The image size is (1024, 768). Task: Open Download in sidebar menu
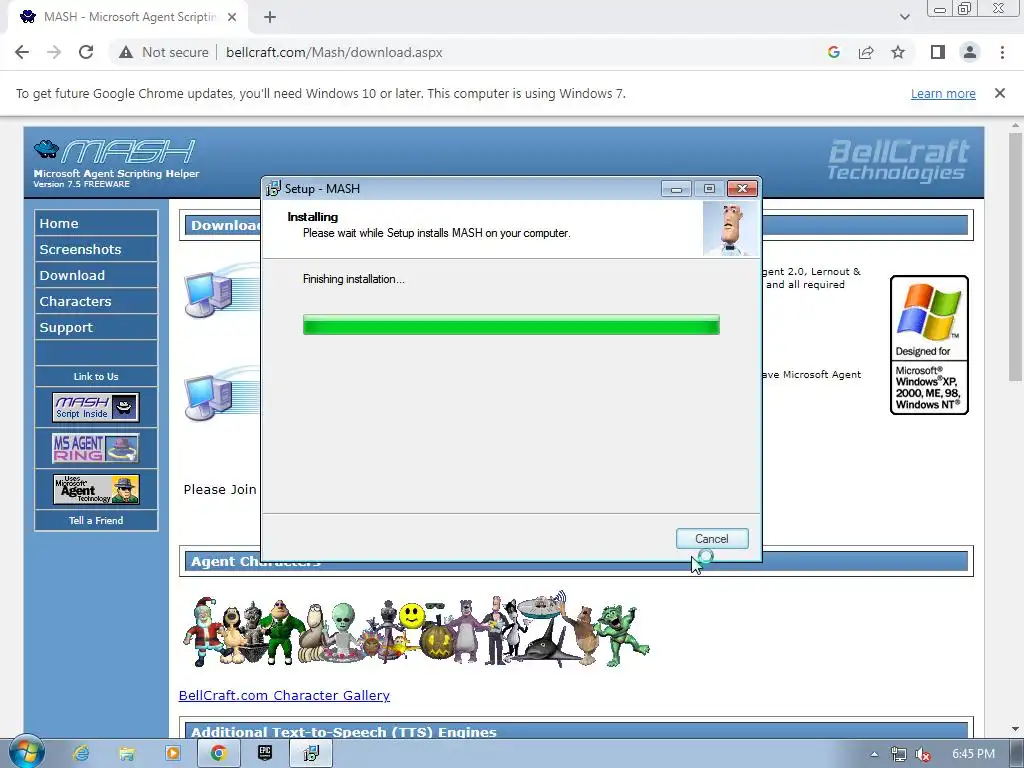[96, 276]
